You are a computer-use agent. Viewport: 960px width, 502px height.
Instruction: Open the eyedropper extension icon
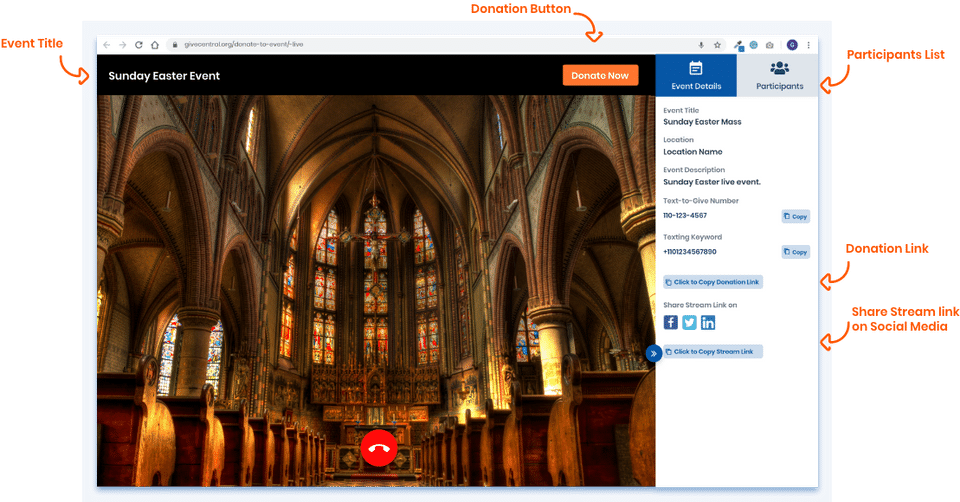738,45
